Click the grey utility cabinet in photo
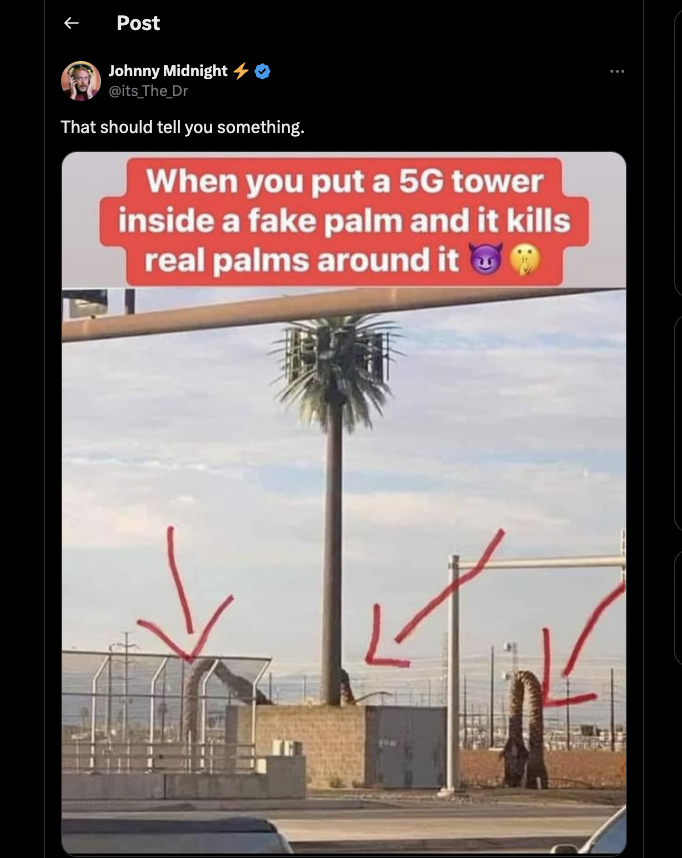 click(x=406, y=747)
